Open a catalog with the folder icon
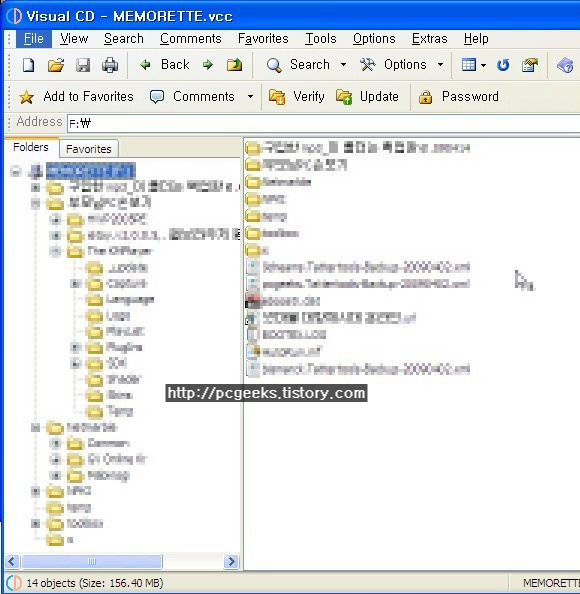This screenshot has width=580, height=594. coord(56,65)
